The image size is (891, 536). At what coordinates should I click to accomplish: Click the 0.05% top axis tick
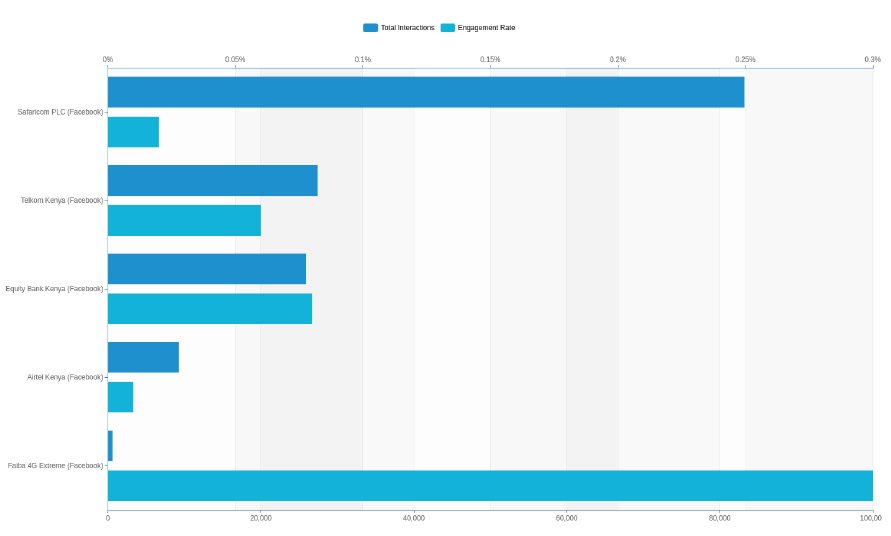235,59
